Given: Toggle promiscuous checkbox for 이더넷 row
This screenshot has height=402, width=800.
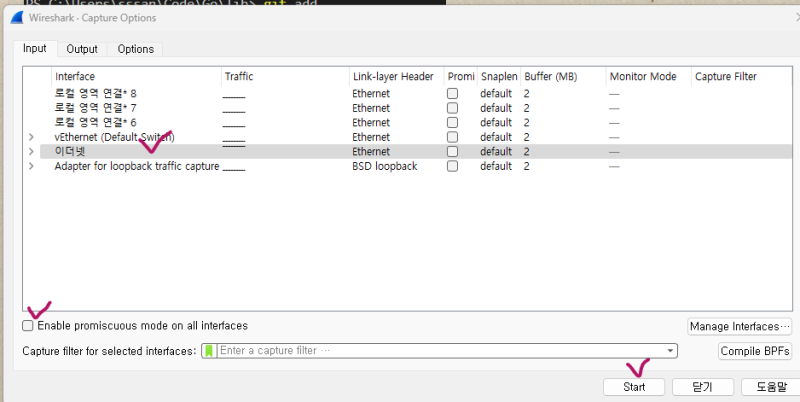Looking at the screenshot, I should (453, 152).
